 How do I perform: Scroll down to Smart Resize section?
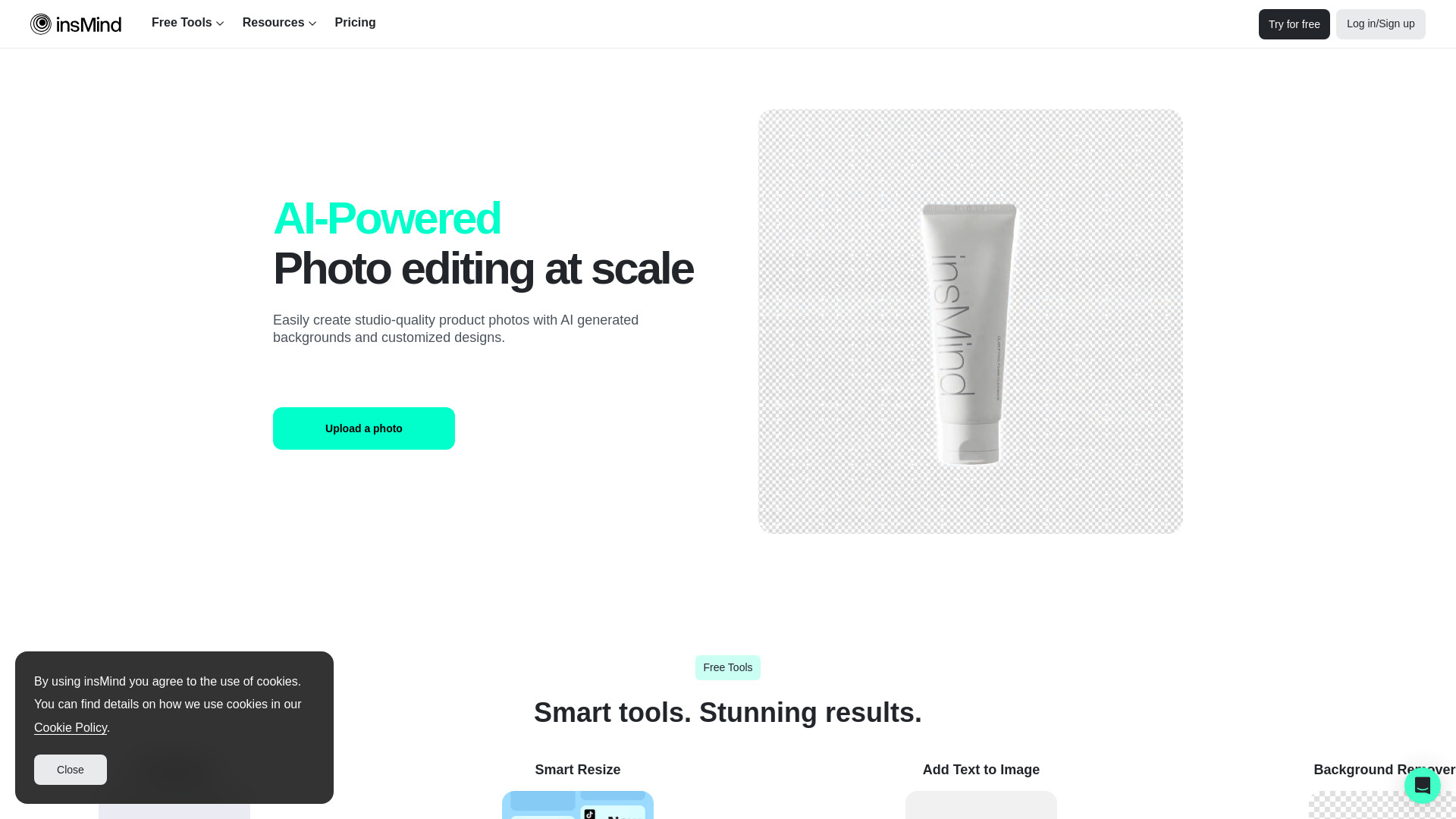coord(578,769)
